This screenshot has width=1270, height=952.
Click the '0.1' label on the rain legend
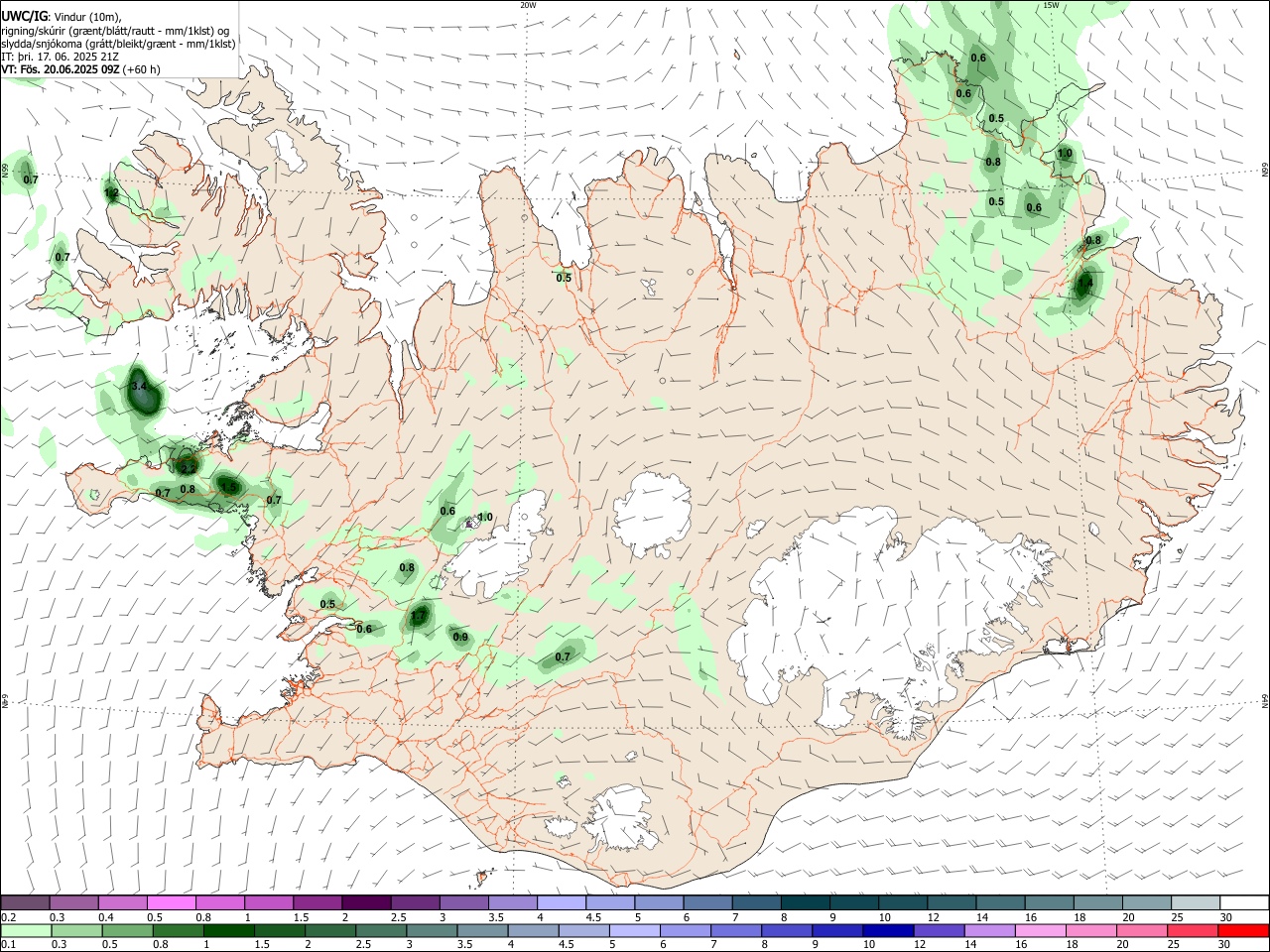[x=8, y=944]
